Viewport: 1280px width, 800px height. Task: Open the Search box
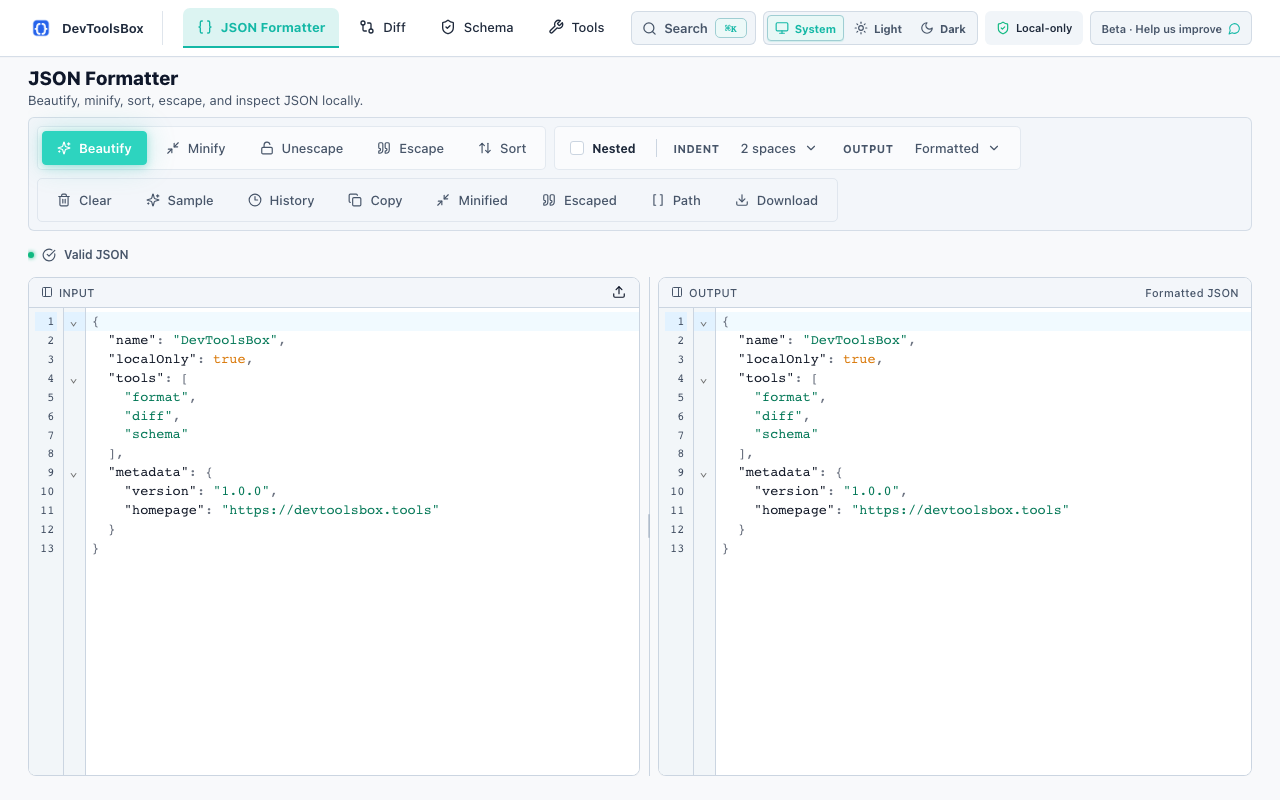click(693, 28)
